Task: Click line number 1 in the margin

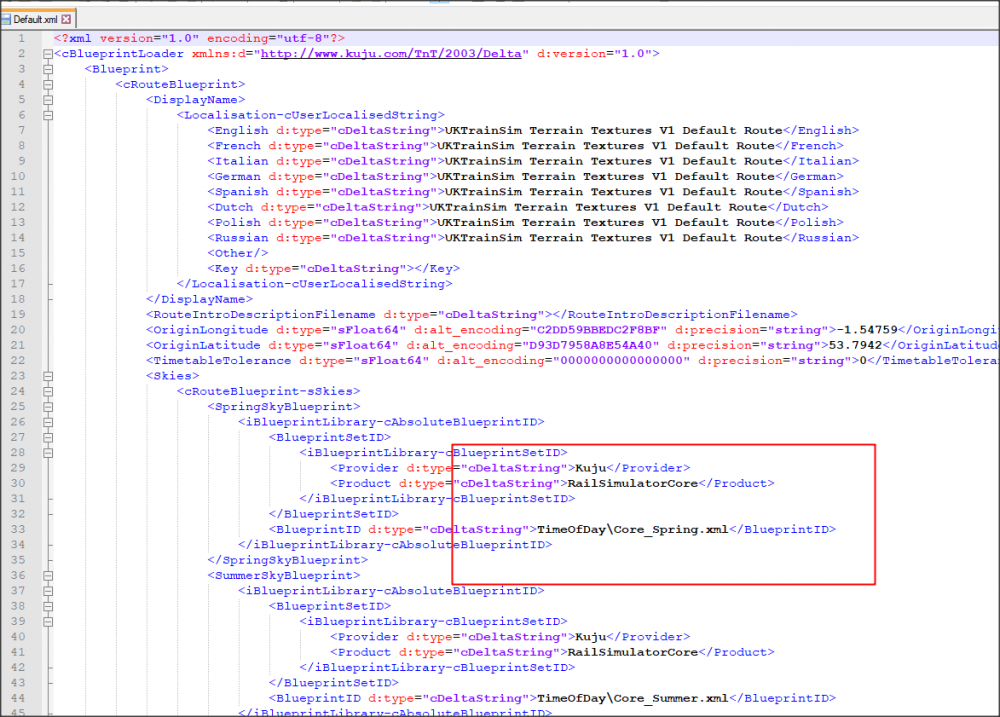Action: pyautogui.click(x=21, y=38)
